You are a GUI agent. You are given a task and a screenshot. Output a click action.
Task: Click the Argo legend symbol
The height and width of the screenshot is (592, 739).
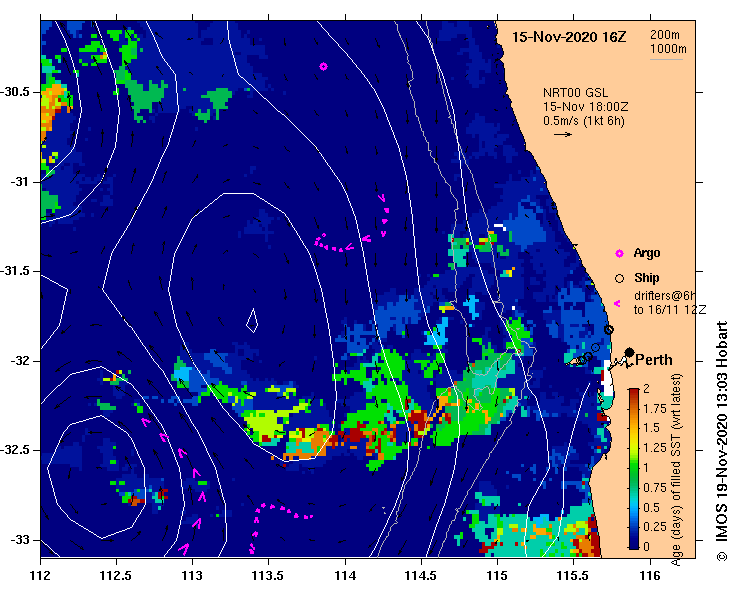tap(619, 254)
